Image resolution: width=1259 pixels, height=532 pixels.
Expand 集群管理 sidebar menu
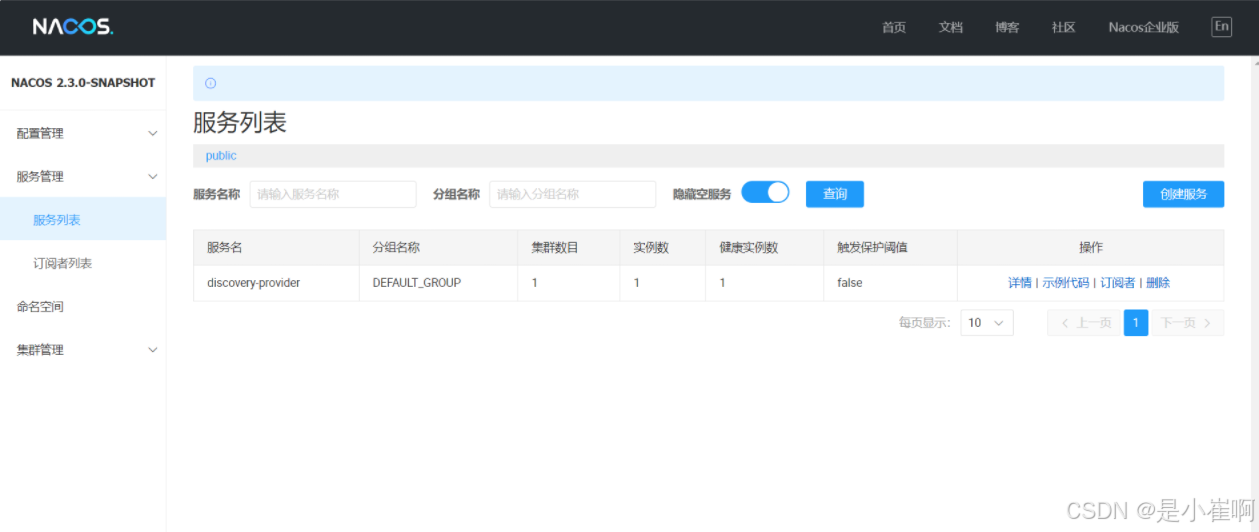pos(83,350)
